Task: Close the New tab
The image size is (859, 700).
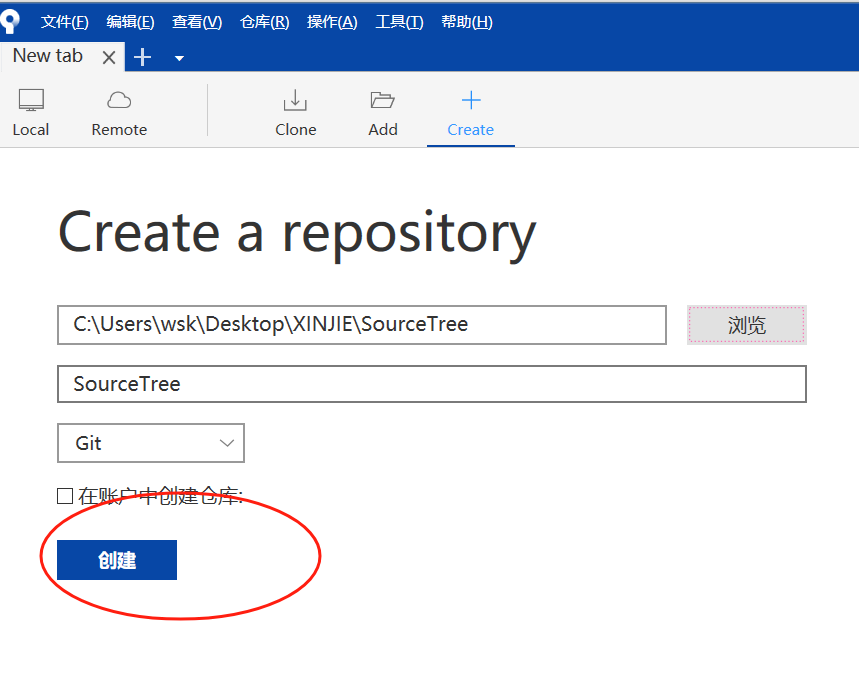Action: pos(109,57)
